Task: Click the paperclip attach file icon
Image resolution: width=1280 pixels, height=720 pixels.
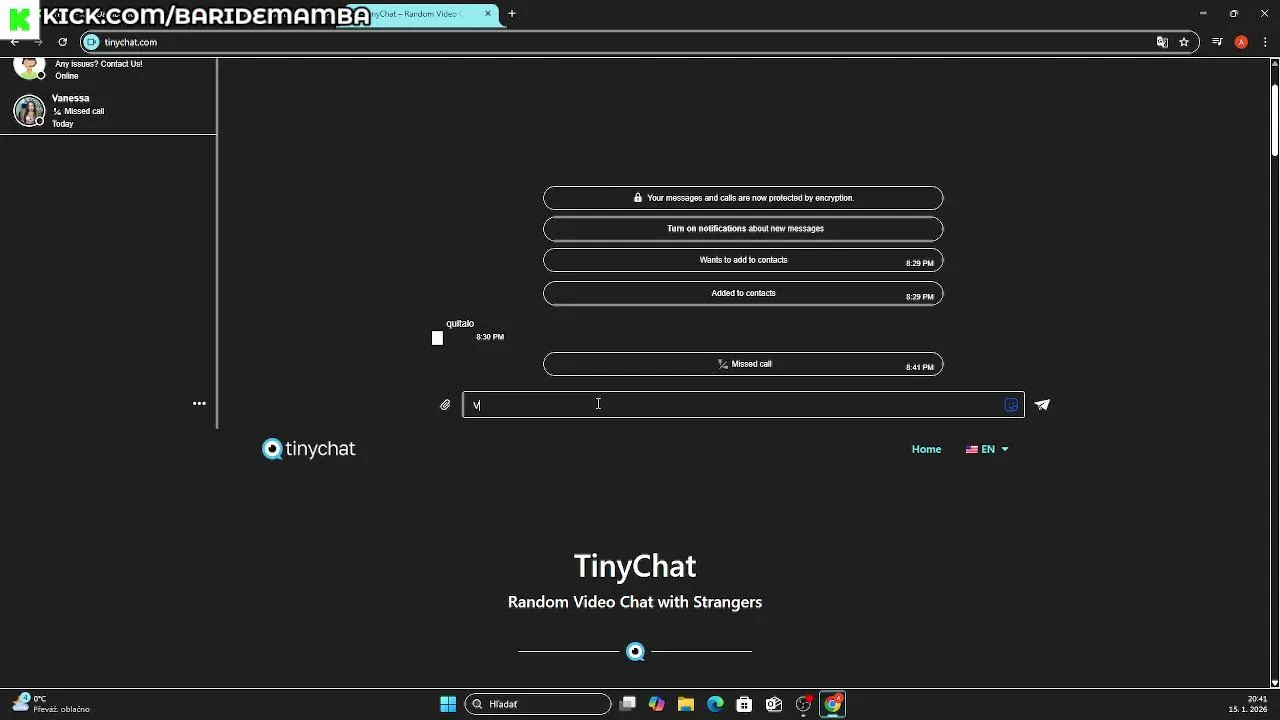Action: point(445,405)
